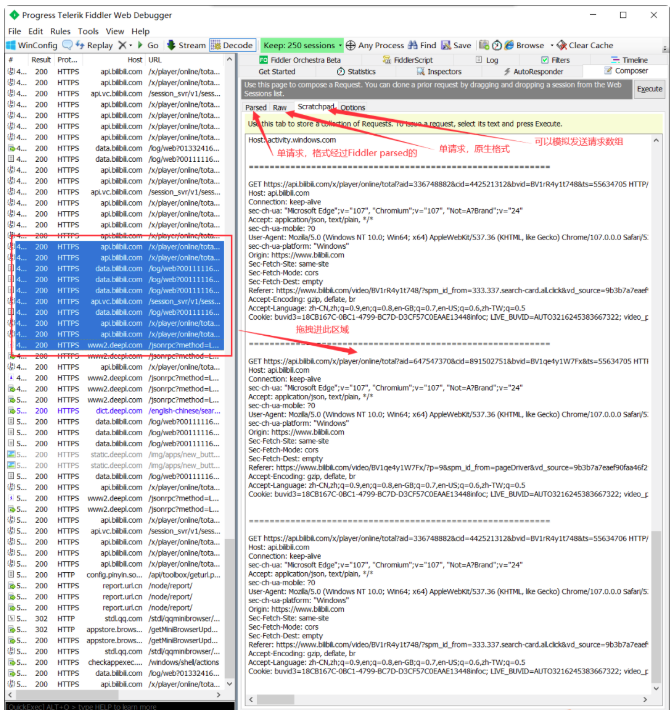Screen dimensions: 670x710
Task: Select the dict.deepl.com session row
Action: (115, 411)
